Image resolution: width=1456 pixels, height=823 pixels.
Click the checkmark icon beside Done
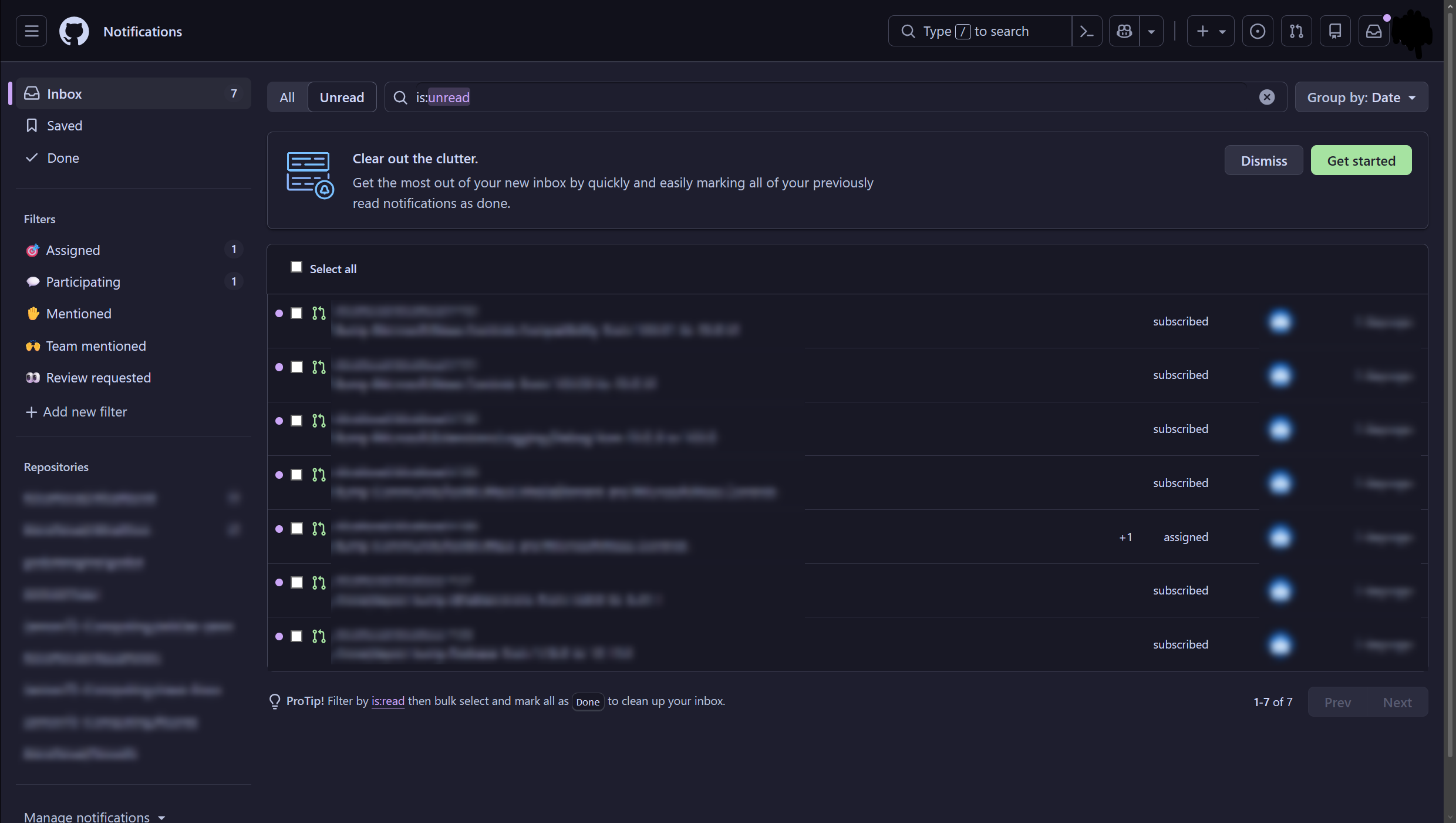[x=32, y=157]
